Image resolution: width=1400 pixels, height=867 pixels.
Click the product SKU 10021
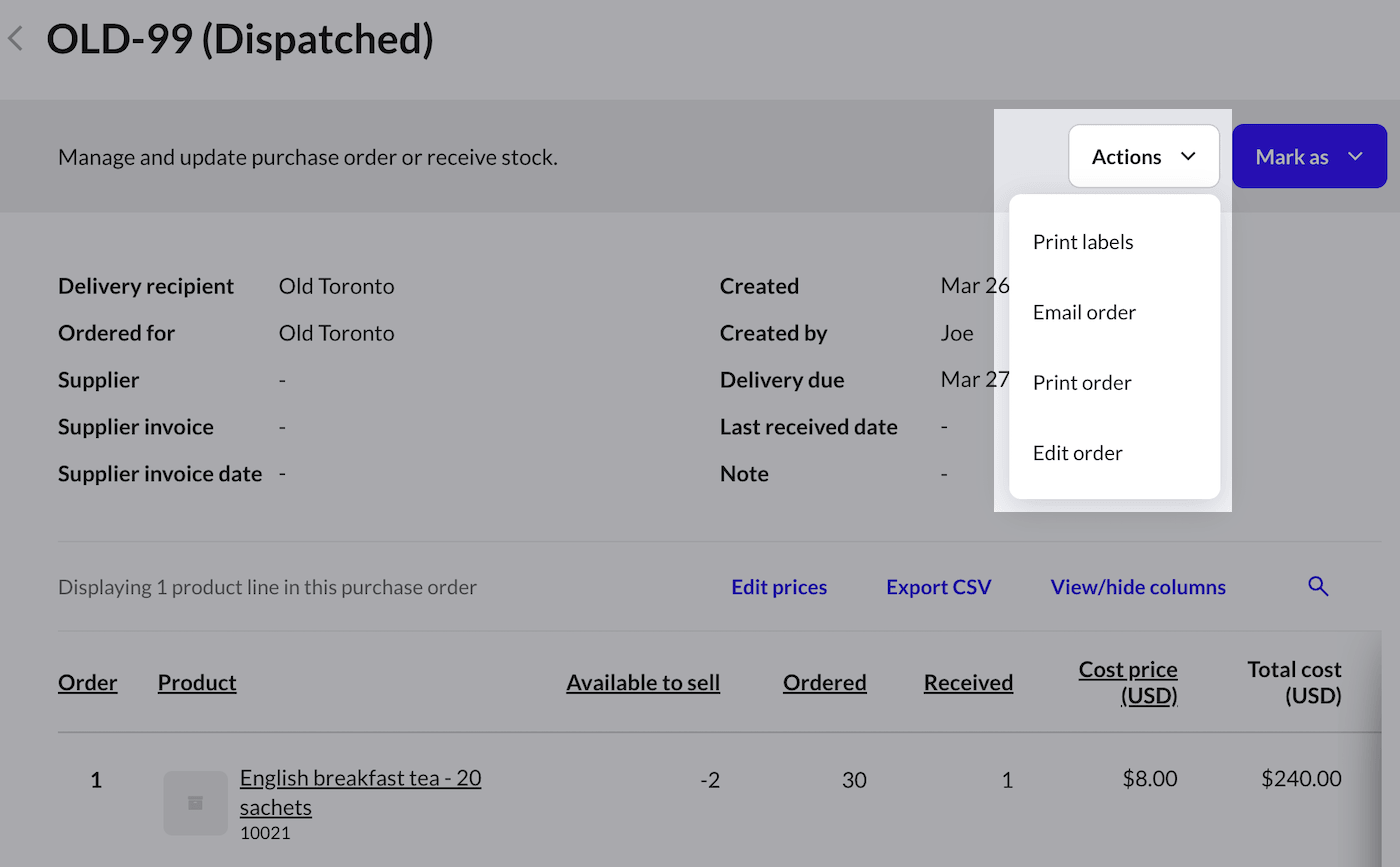click(265, 832)
